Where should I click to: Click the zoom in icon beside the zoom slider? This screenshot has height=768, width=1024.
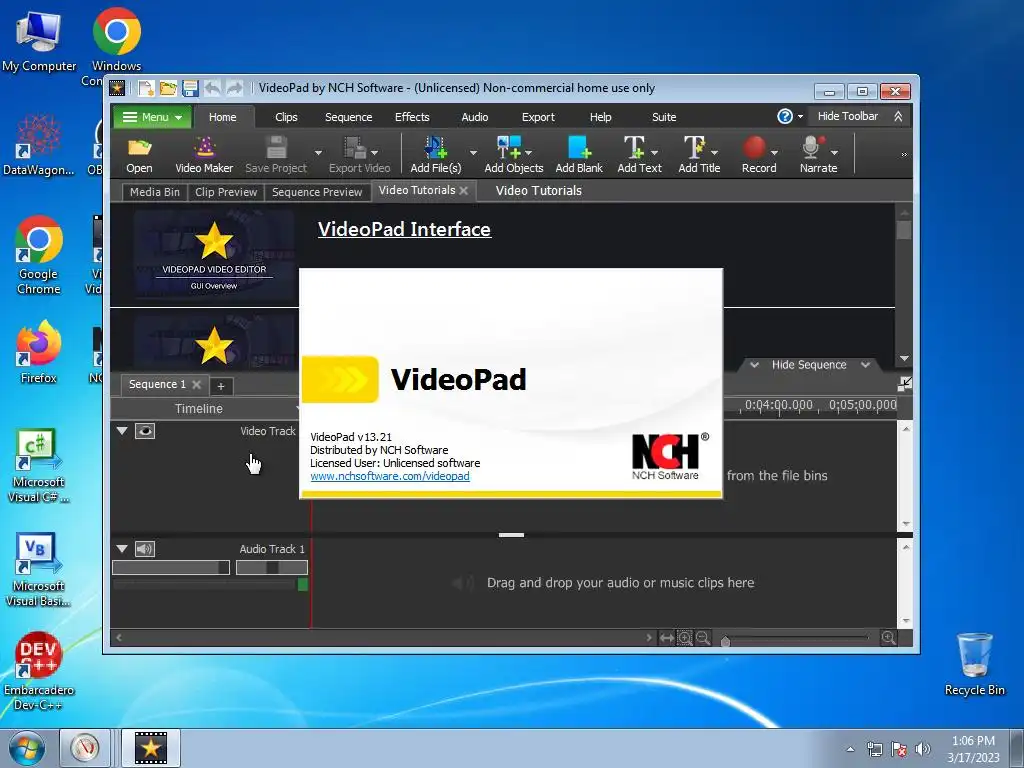(888, 637)
